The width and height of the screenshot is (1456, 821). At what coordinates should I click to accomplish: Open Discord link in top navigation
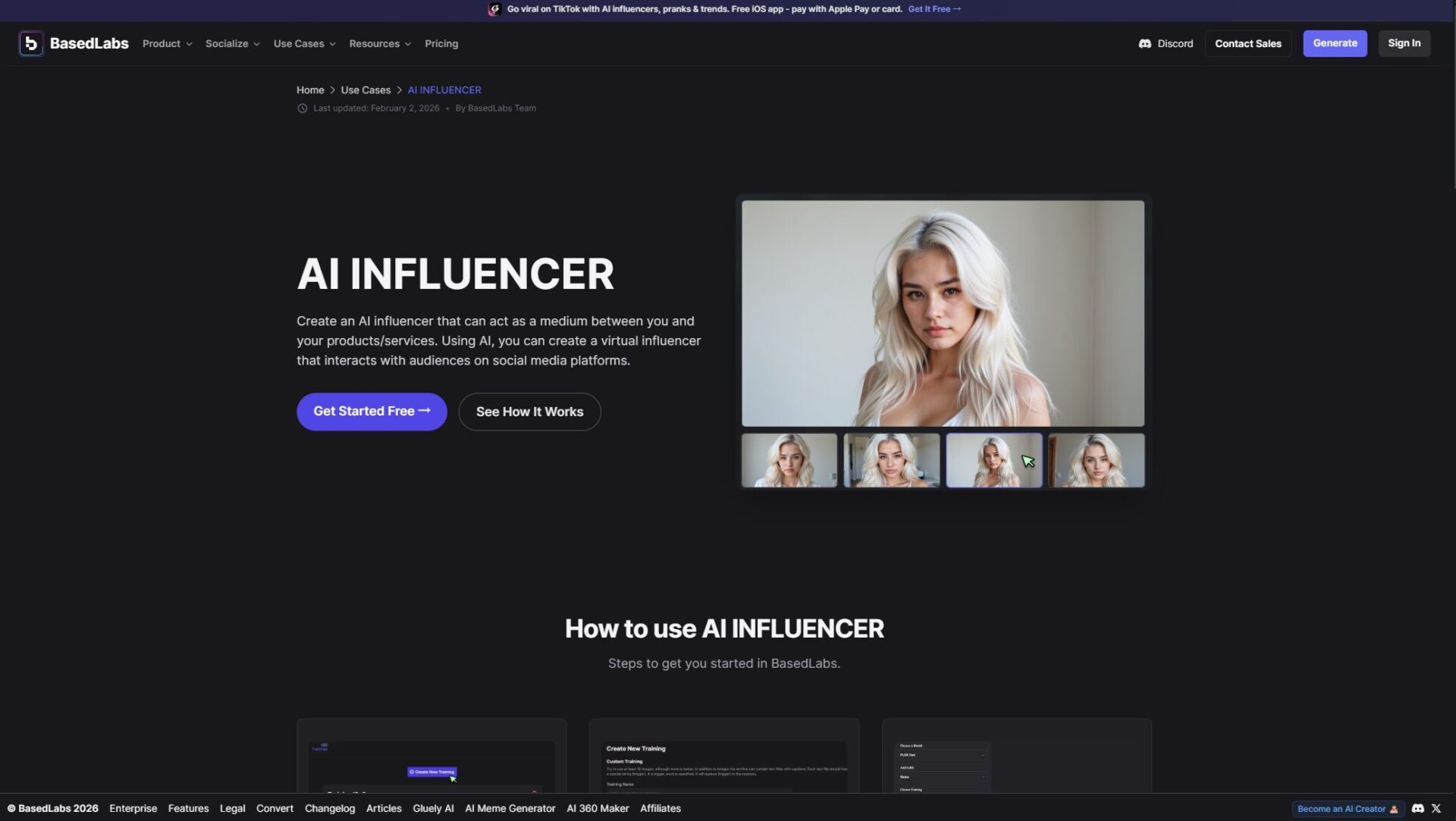tap(1166, 43)
